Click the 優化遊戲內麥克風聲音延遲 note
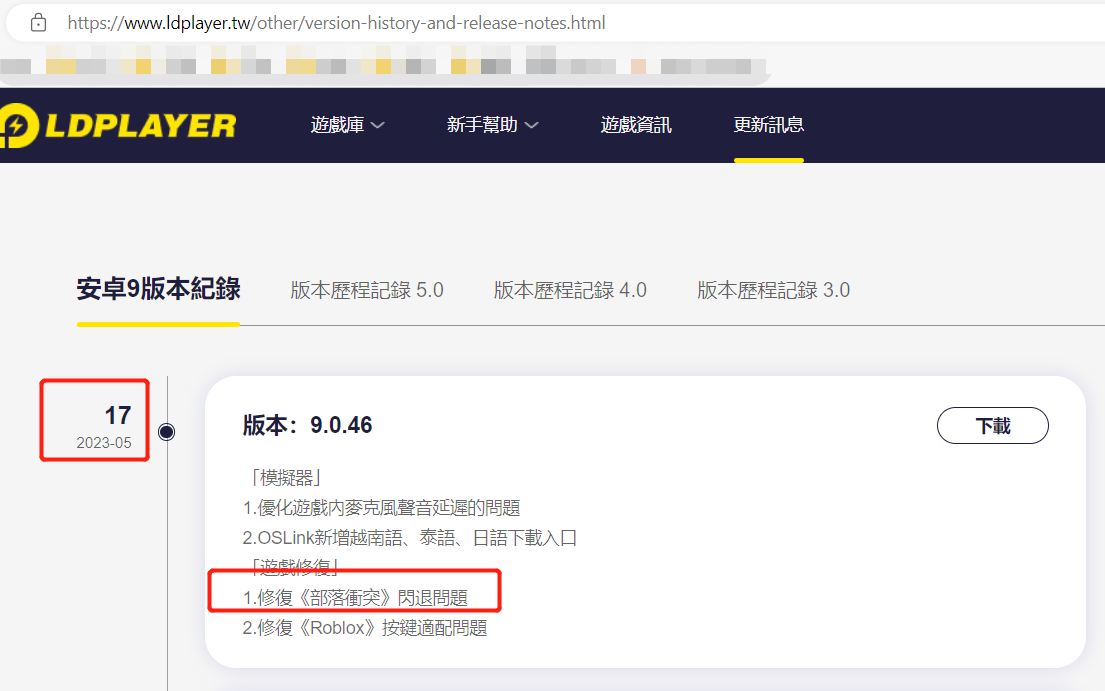 (381, 508)
